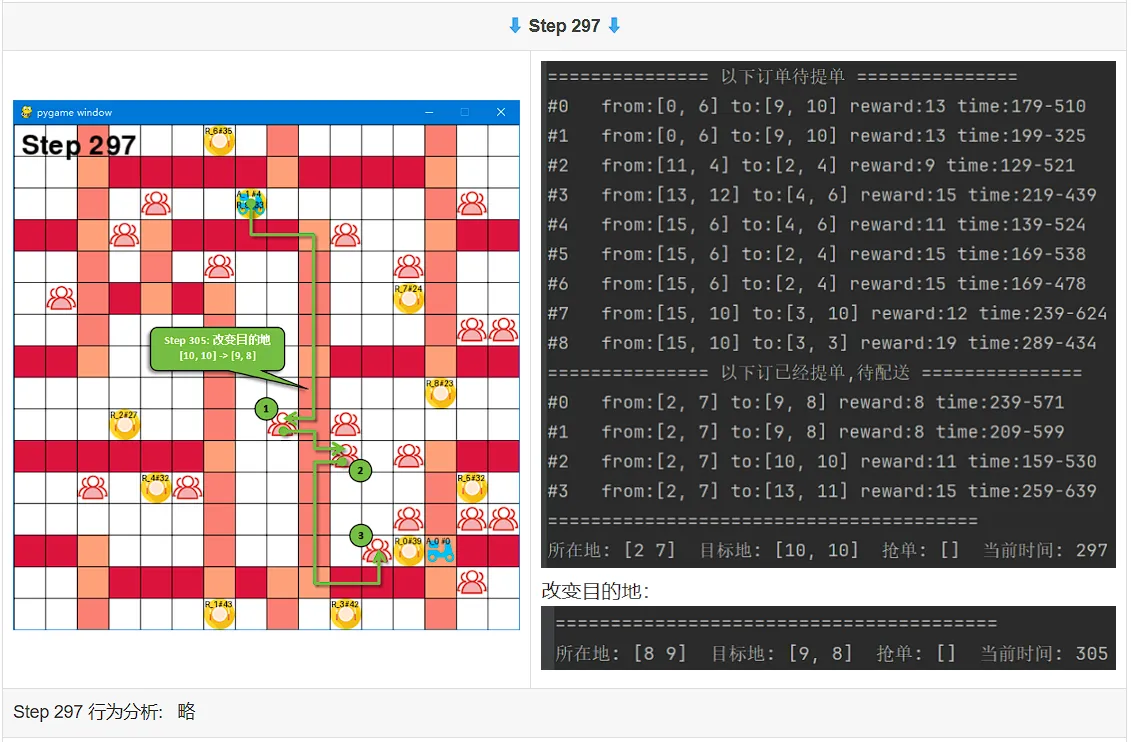Click the R_2#27 restaurant icon

tap(125, 425)
